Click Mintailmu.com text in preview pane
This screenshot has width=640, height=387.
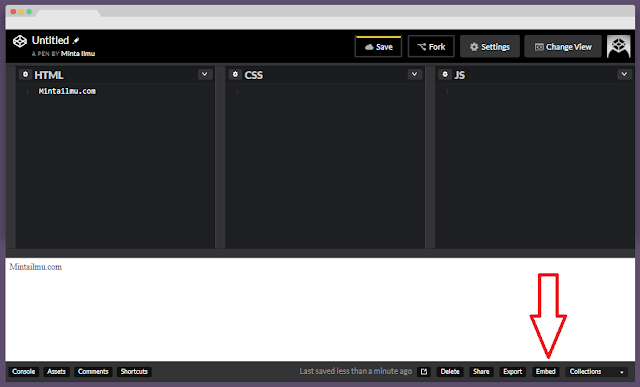click(36, 267)
